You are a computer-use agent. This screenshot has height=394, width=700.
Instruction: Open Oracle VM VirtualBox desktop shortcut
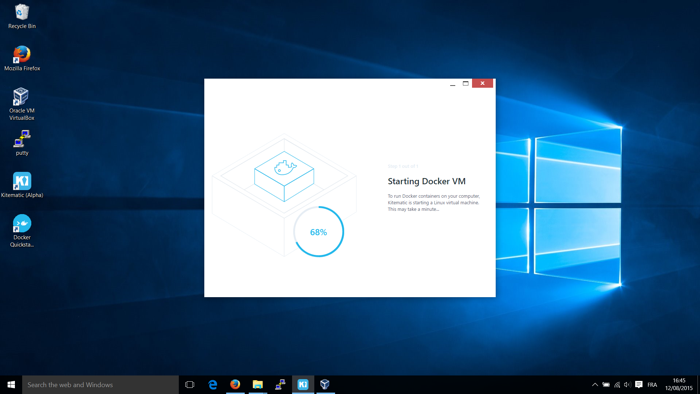point(21,104)
